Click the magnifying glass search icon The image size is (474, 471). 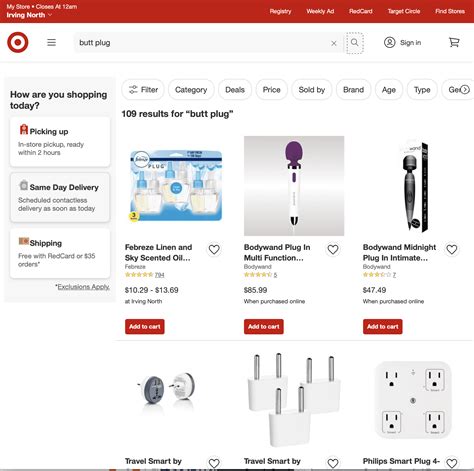(x=355, y=43)
